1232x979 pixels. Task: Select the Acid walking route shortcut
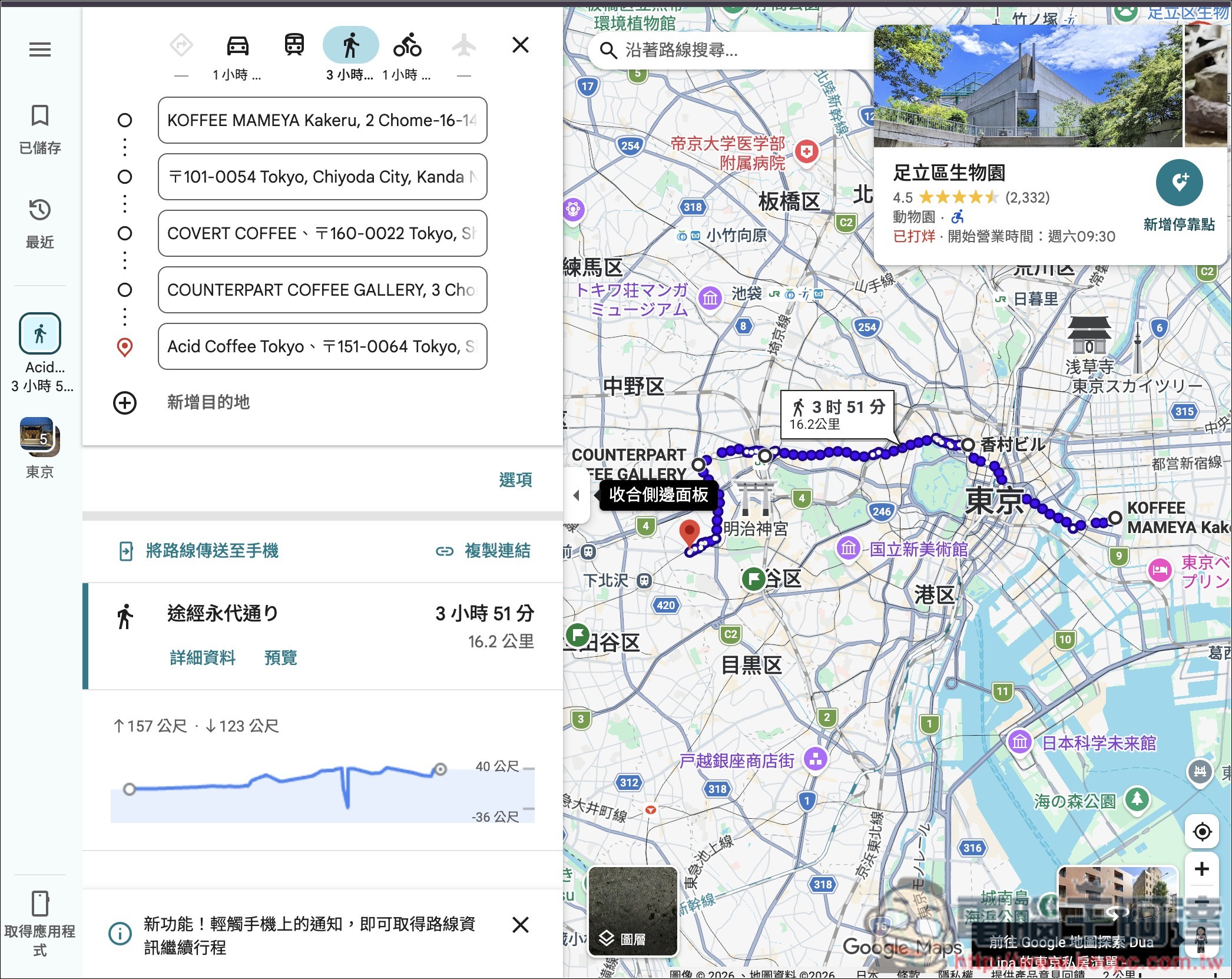pyautogui.click(x=40, y=333)
